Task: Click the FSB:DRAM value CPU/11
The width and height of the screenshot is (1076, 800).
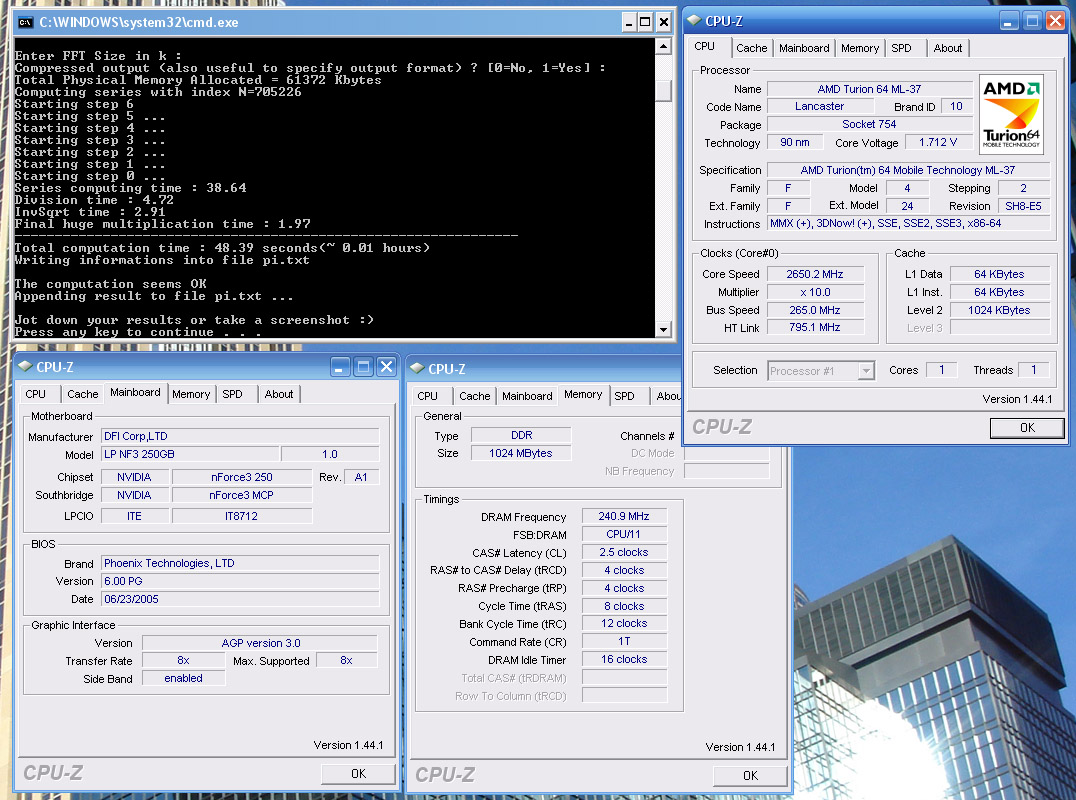Action: coord(624,534)
